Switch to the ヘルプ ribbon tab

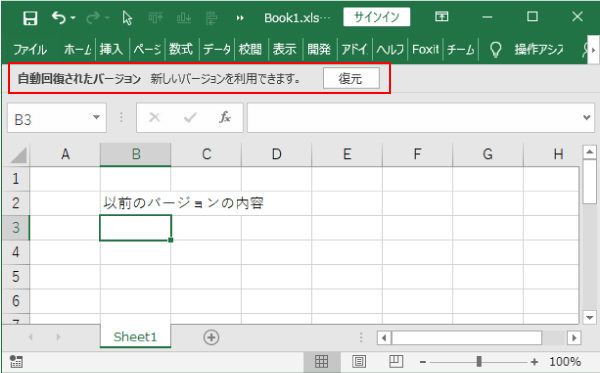[390, 49]
